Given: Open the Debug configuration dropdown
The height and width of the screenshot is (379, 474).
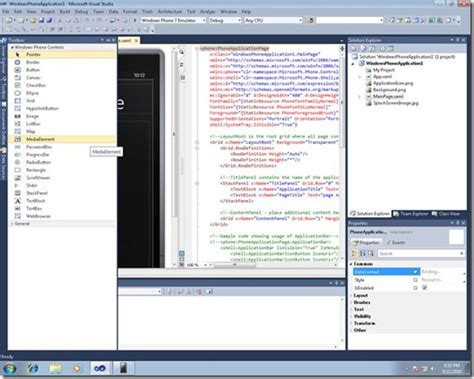Looking at the screenshot, I should tap(239, 20).
